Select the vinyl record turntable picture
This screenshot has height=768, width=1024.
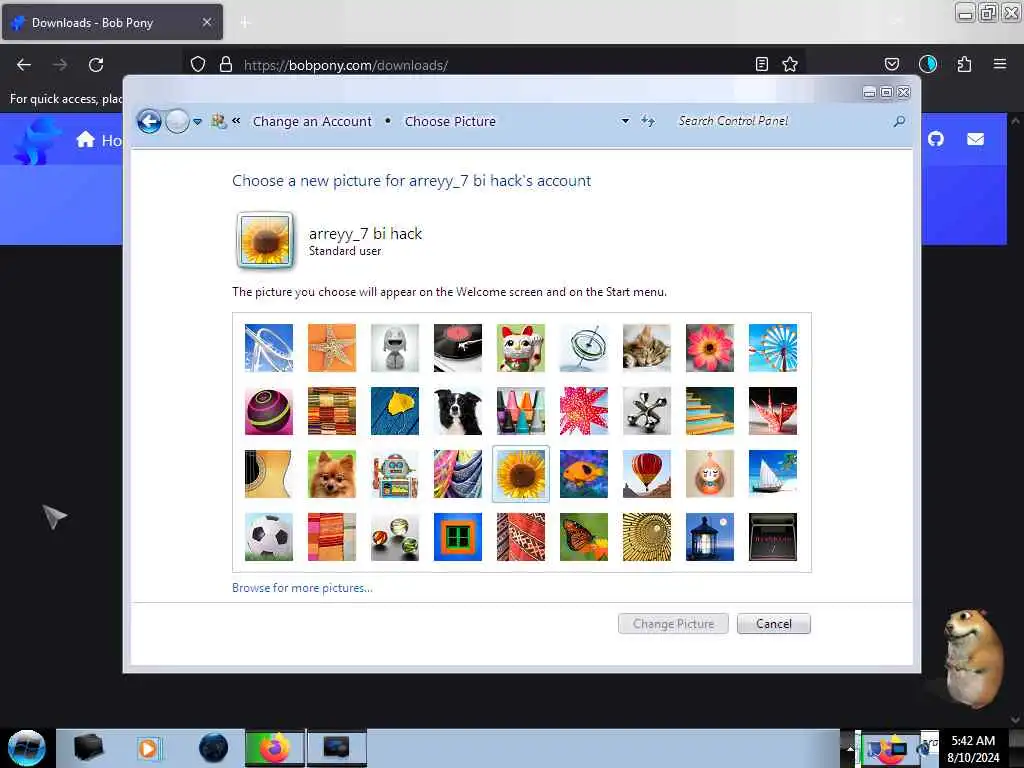pyautogui.click(x=458, y=348)
